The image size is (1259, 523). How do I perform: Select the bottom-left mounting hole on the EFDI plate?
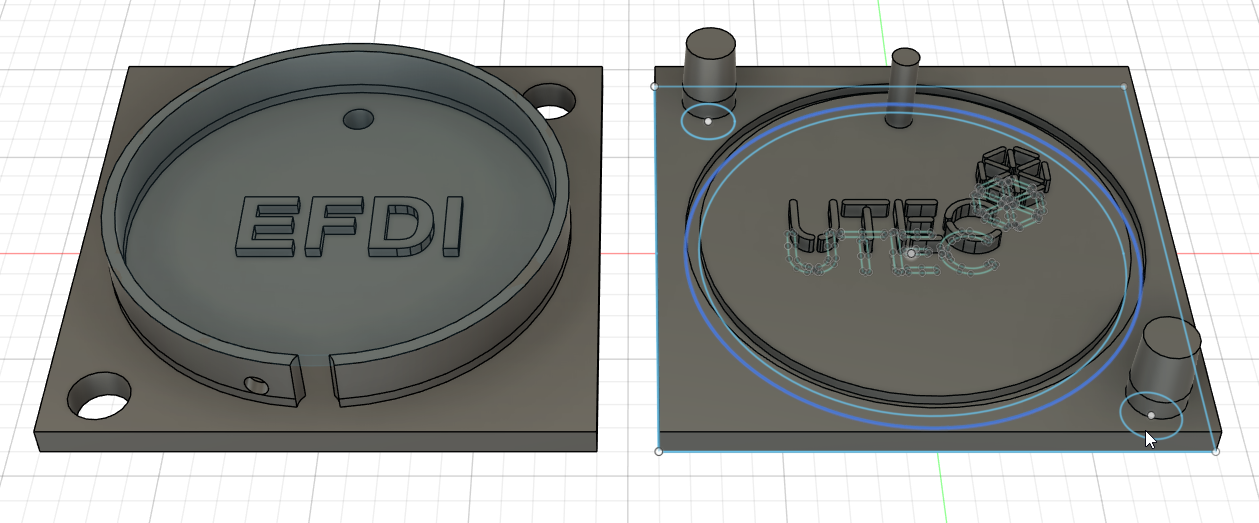pyautogui.click(x=99, y=397)
